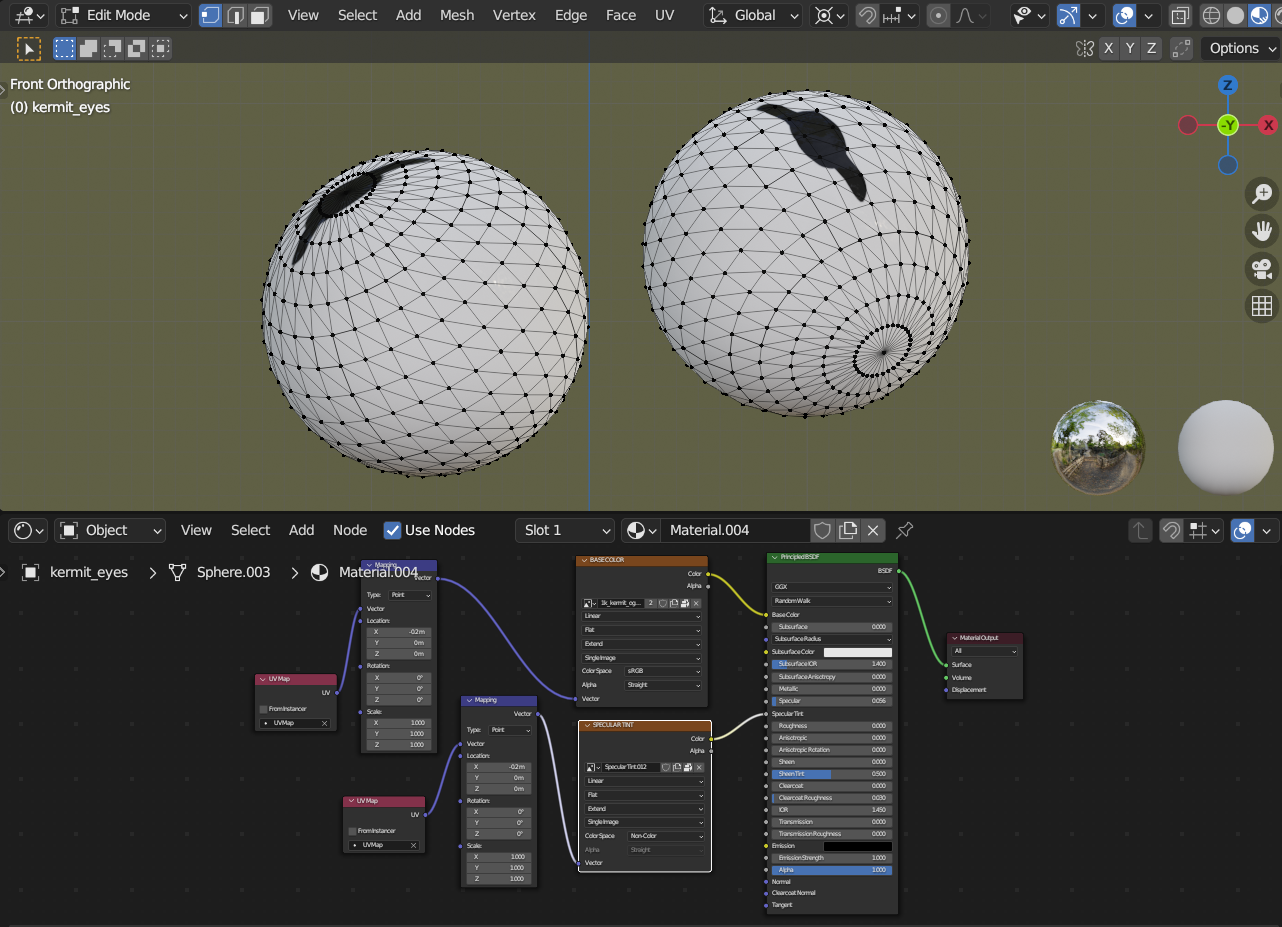Viewport: 1282px width, 927px height.
Task: Pin the node editor material
Action: pos(905,530)
